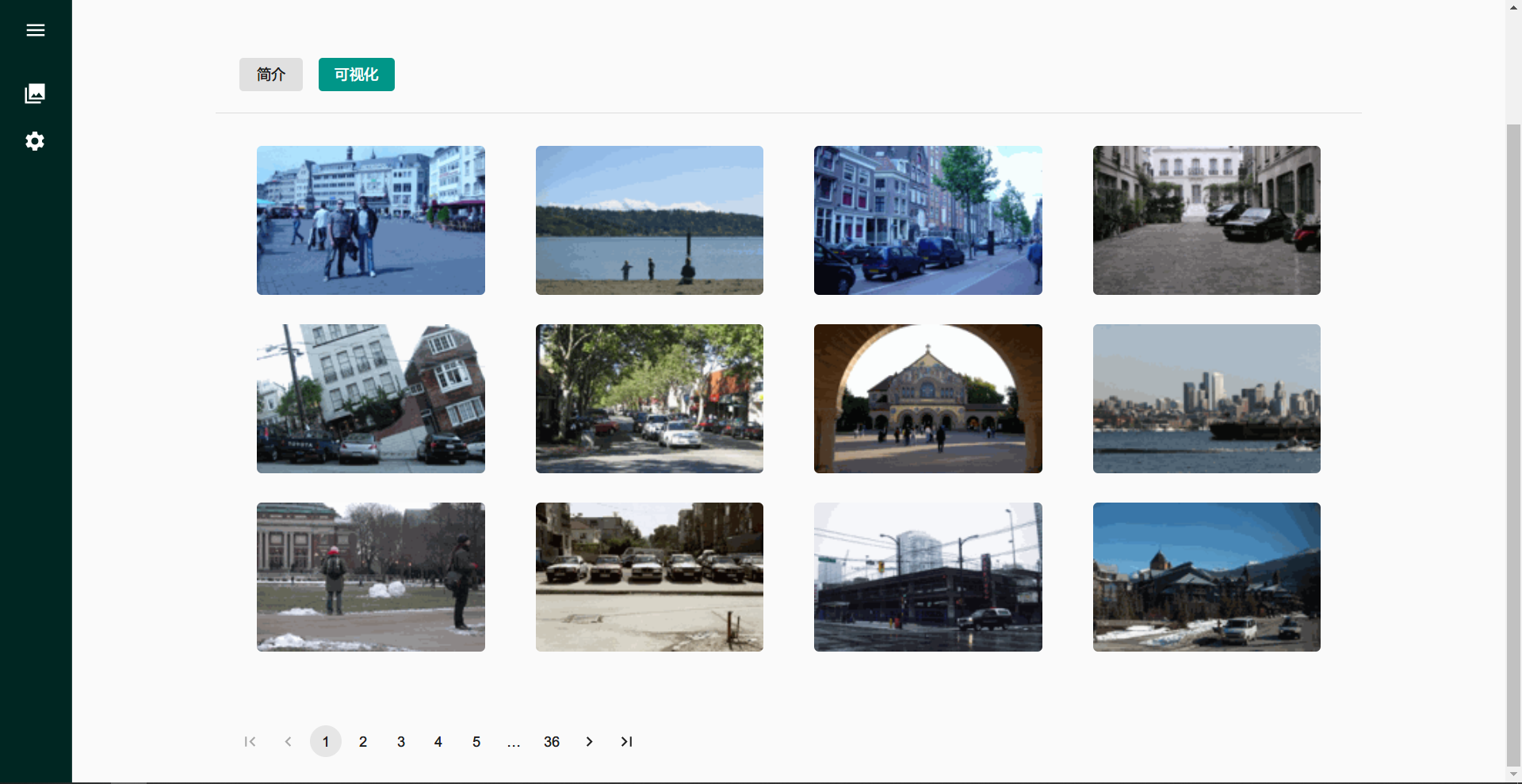The image size is (1522, 784).
Task: Open thumbnail of two men posing in plaza
Action: tap(371, 220)
